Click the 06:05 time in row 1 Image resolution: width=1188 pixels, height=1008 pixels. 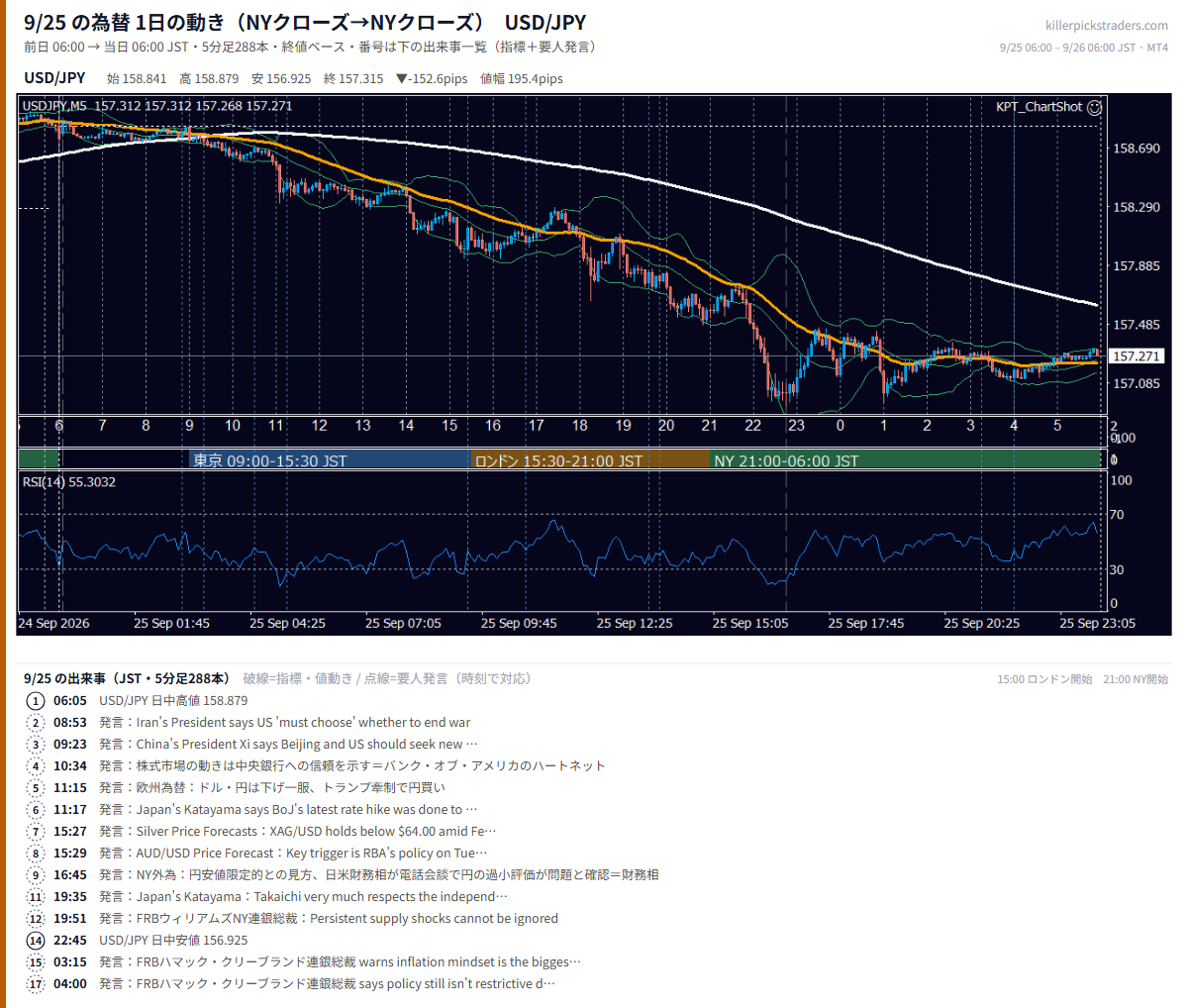click(x=70, y=701)
